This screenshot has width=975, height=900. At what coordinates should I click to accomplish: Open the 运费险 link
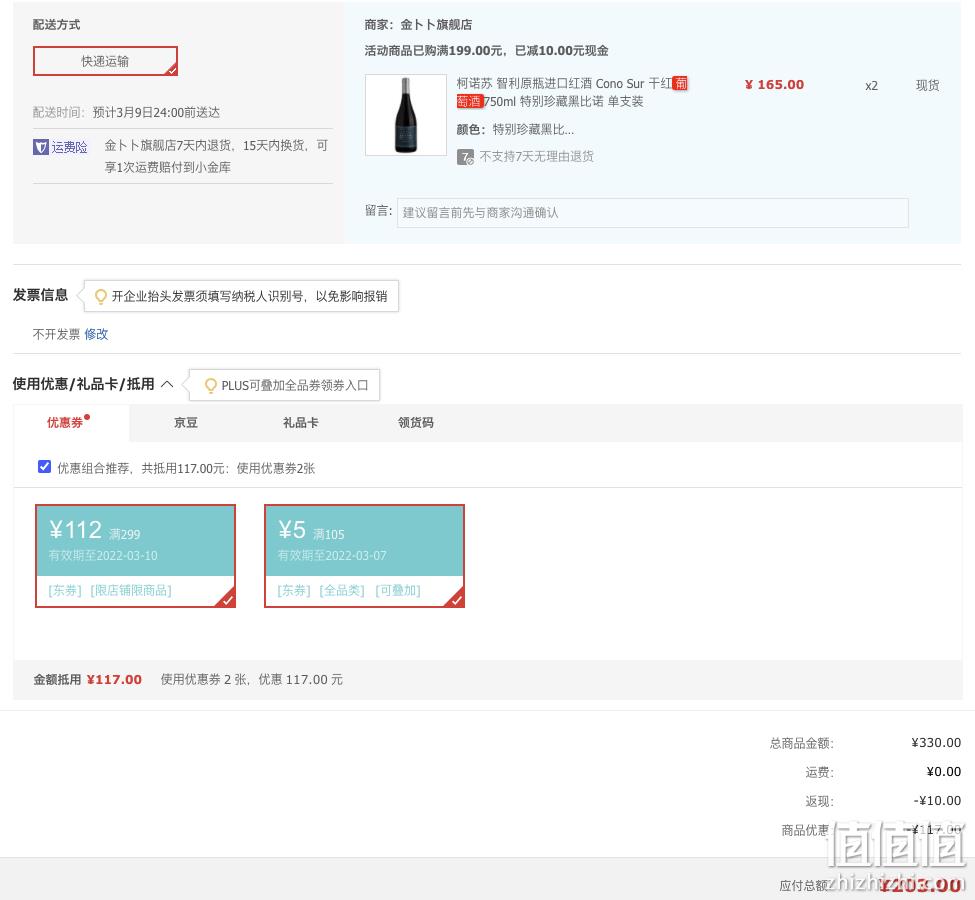pos(69,147)
